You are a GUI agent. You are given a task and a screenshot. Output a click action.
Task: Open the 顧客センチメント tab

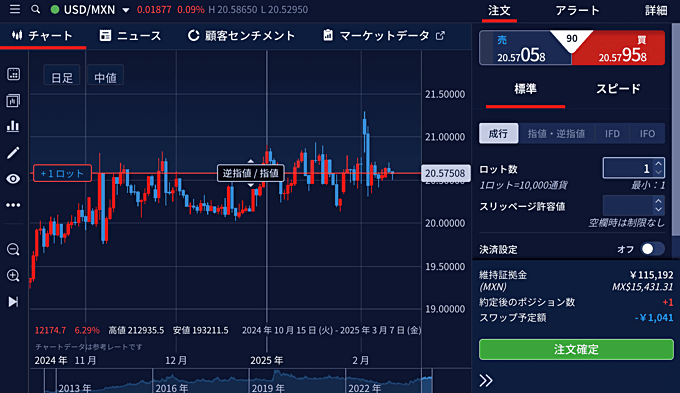point(241,36)
